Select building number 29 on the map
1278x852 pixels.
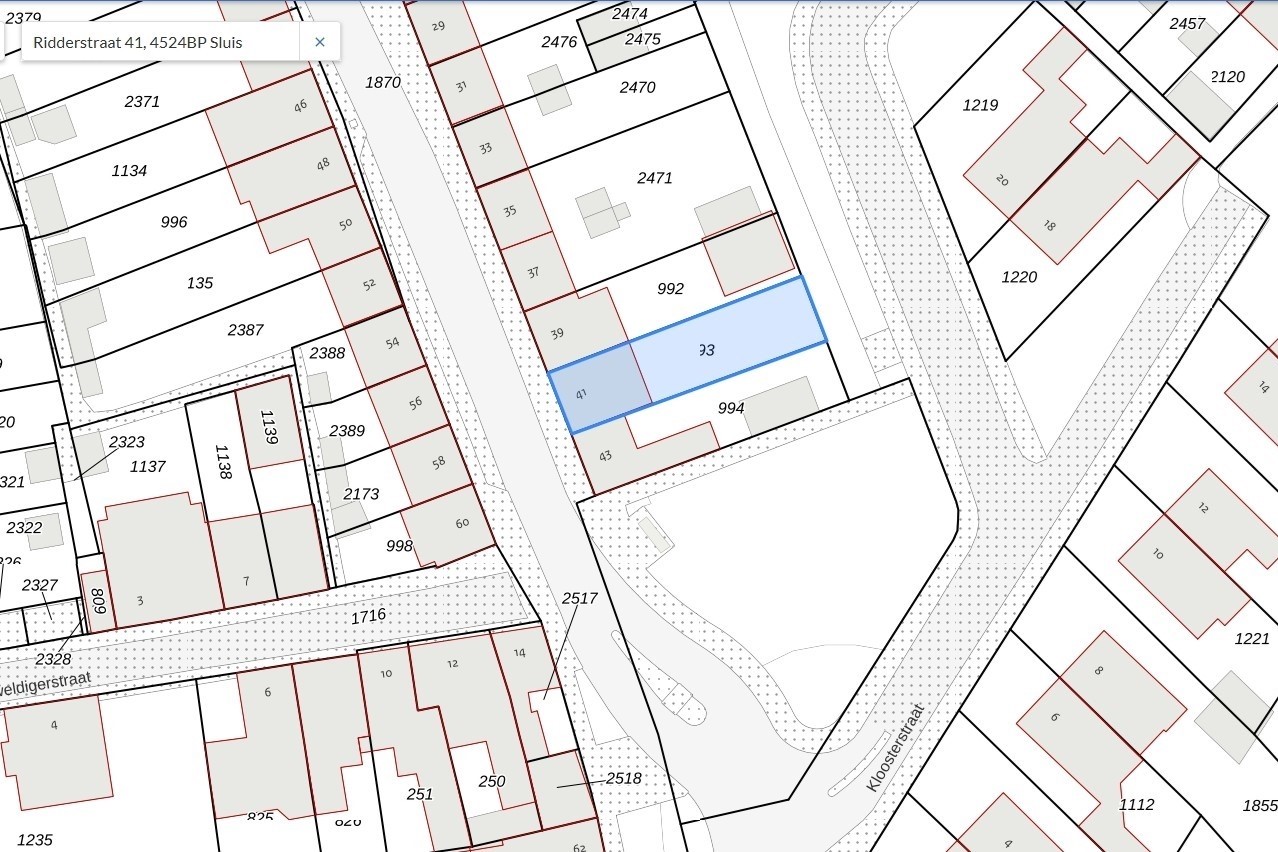point(438,26)
